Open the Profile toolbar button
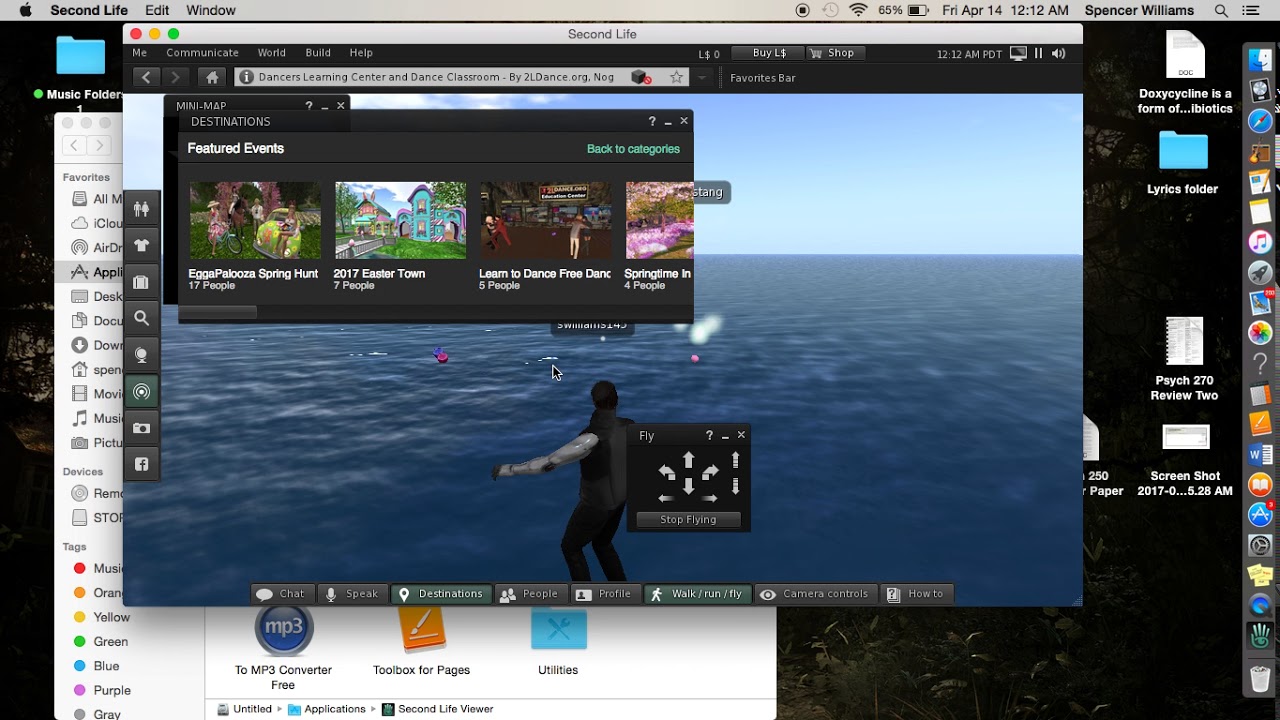Image resolution: width=1280 pixels, height=720 pixels. pos(604,594)
